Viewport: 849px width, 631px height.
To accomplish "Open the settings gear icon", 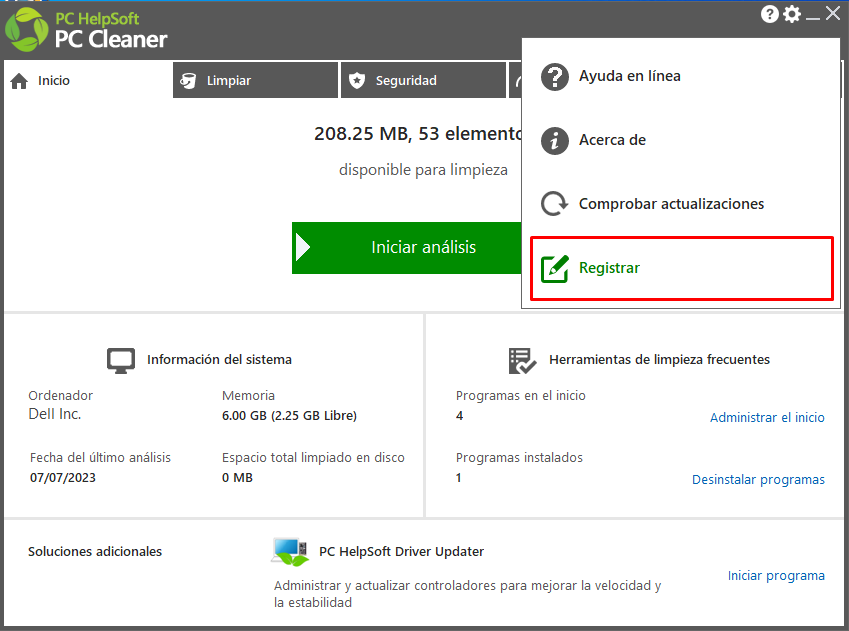I will point(792,14).
